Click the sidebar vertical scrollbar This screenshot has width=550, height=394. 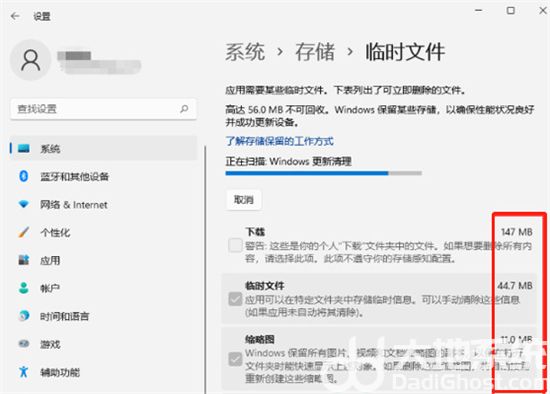(205, 269)
